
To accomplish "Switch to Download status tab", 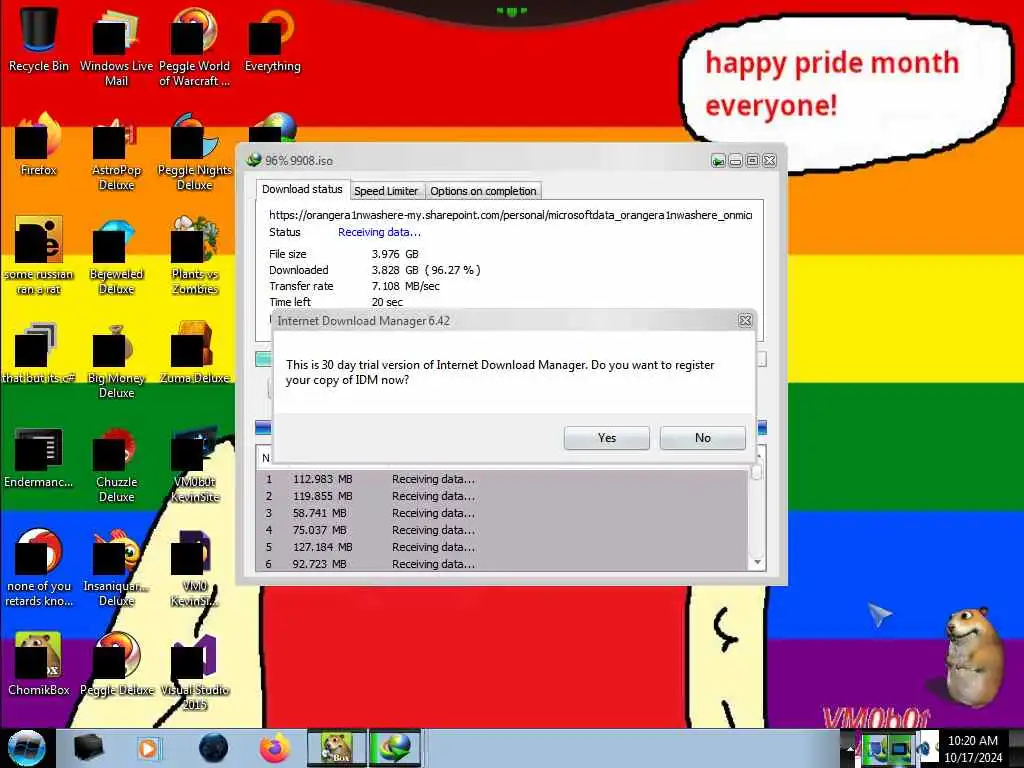I will (x=302, y=189).
